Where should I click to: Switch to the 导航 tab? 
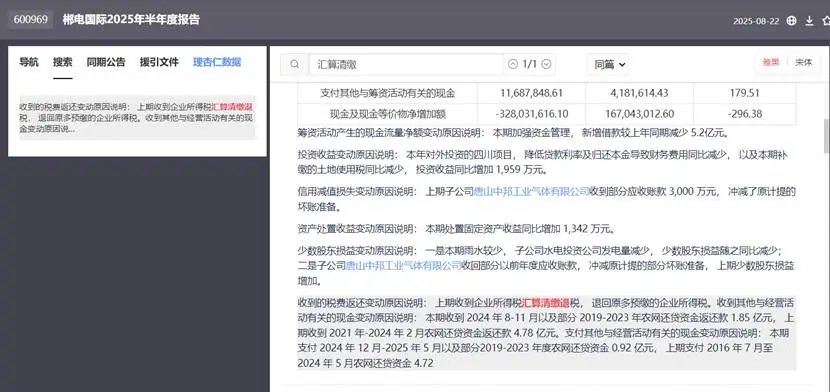tap(29, 62)
